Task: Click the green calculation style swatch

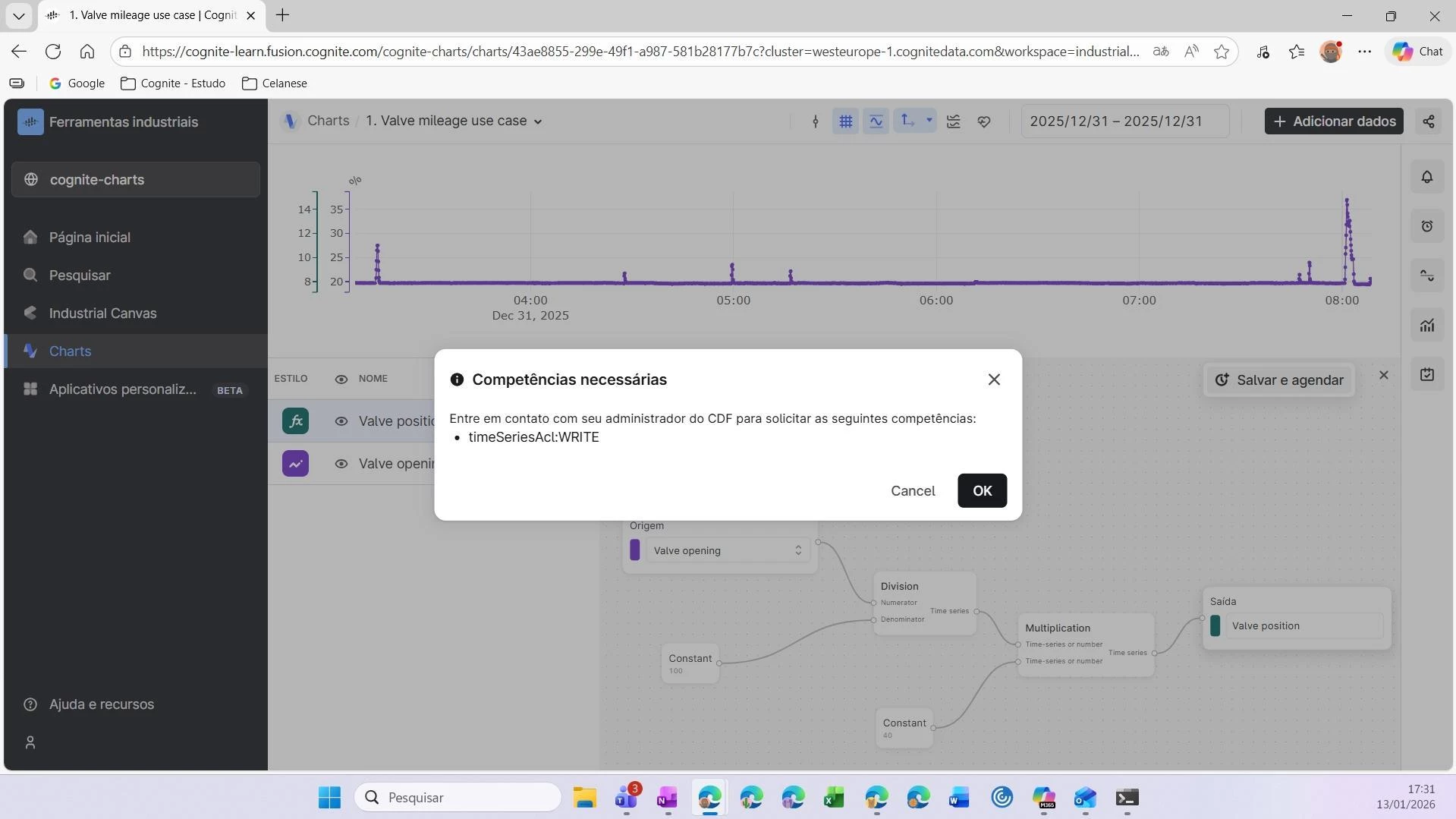Action: pos(296,421)
